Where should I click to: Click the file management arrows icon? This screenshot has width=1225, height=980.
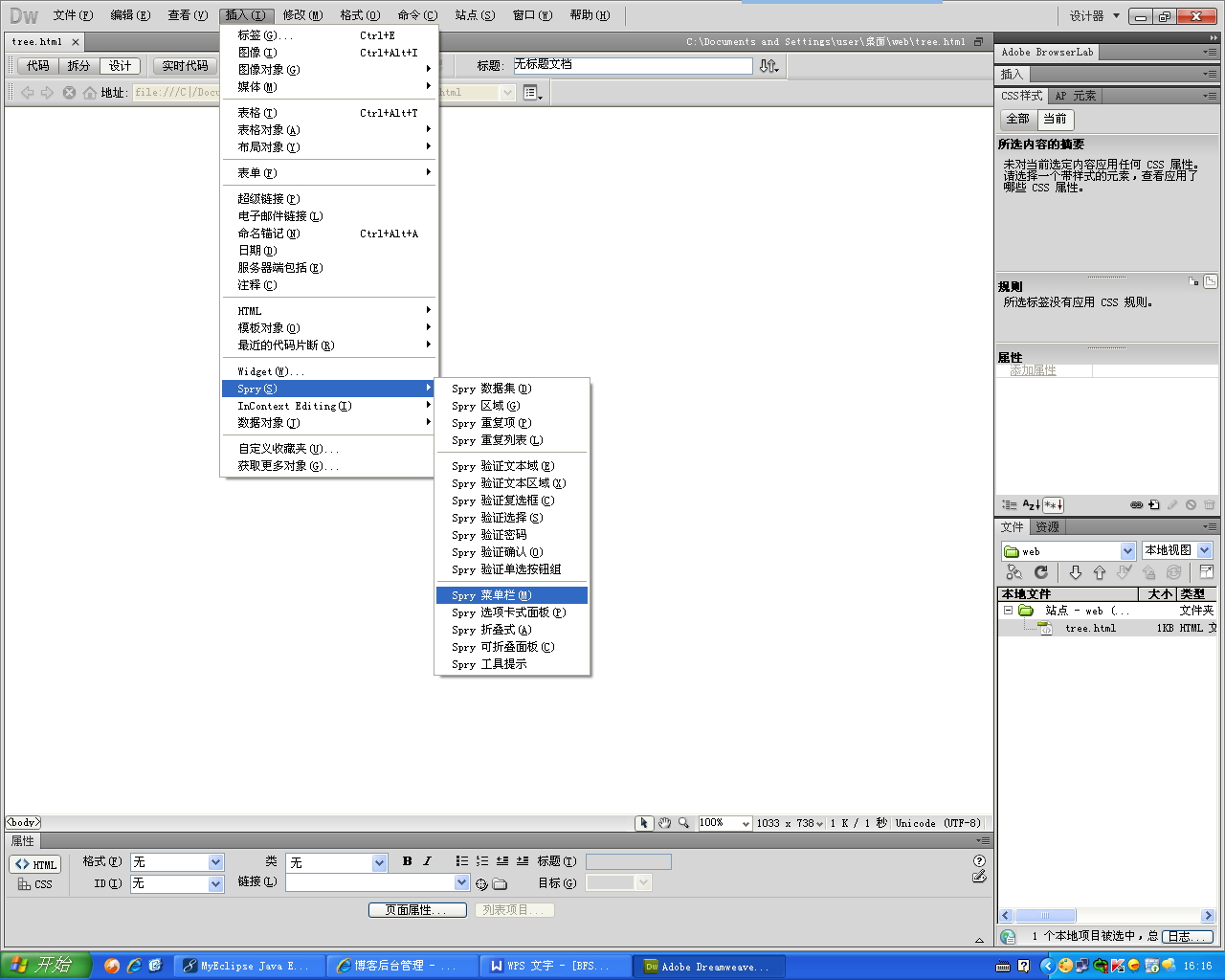coord(769,66)
